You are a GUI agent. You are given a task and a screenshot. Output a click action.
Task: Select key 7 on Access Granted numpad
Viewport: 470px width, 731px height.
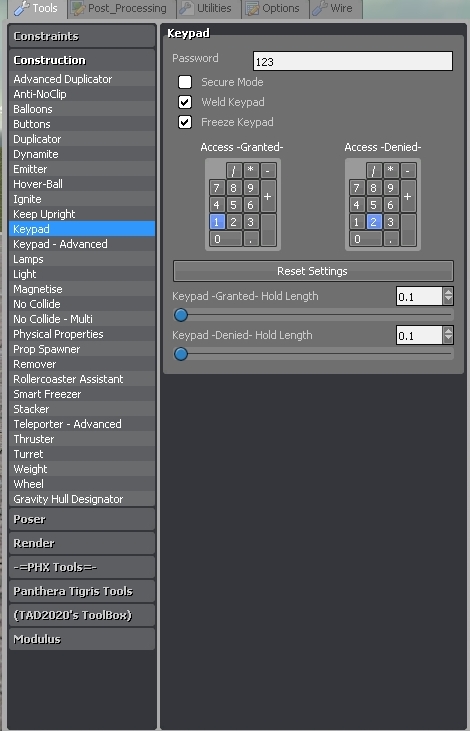pyautogui.click(x=217, y=188)
